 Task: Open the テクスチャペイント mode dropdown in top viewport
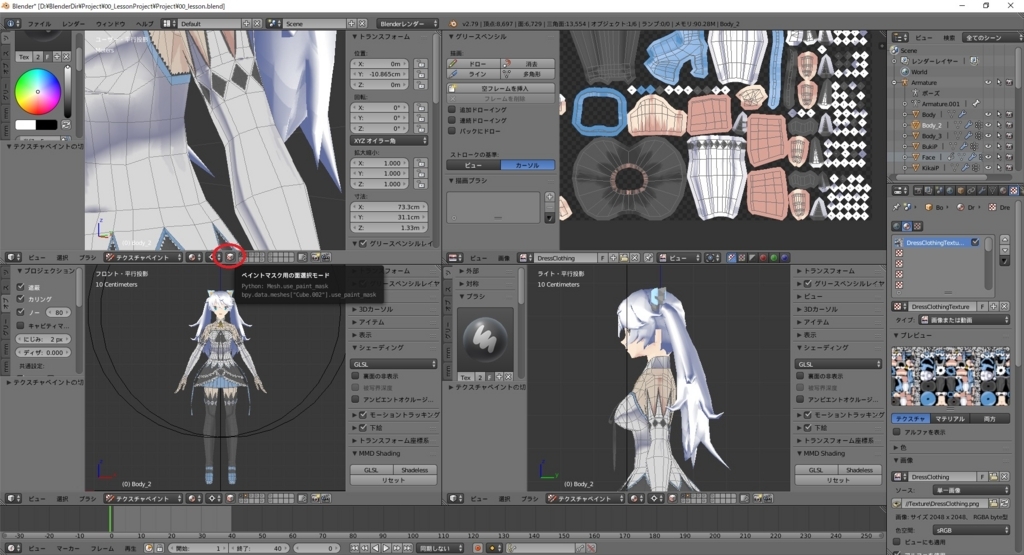[x=144, y=258]
